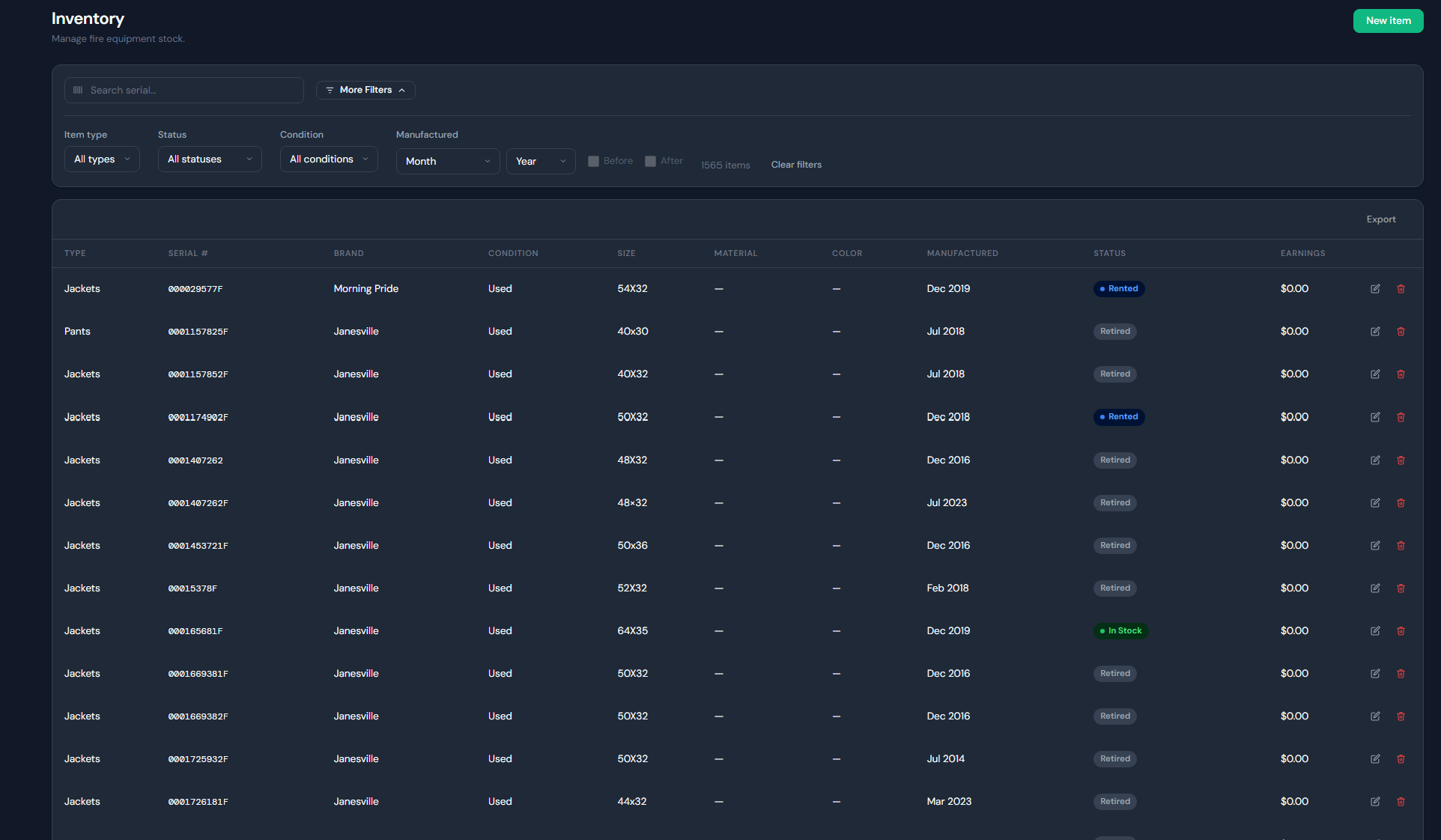The width and height of the screenshot is (1441, 840).
Task: Edit item with serial 0001726181F
Action: pos(1375,802)
